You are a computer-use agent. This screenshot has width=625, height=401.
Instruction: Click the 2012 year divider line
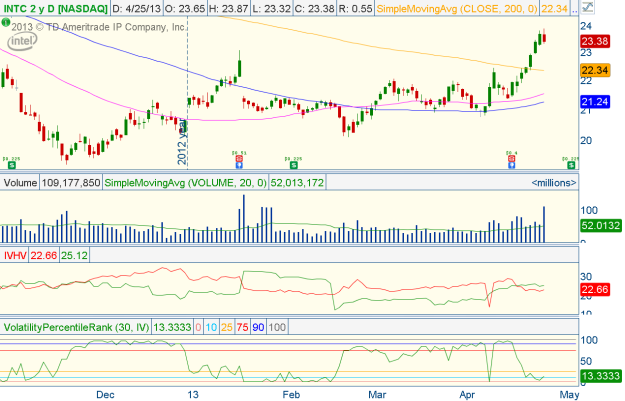point(187,100)
